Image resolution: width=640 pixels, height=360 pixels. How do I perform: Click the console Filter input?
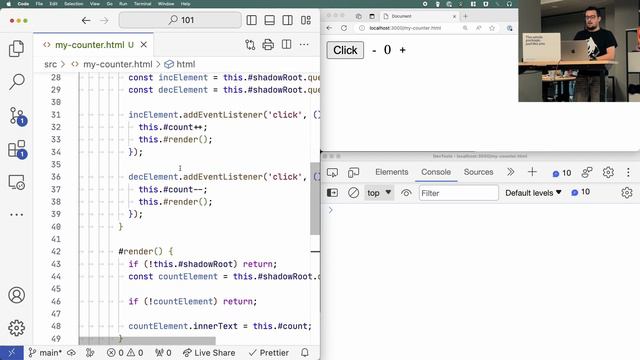(458, 193)
